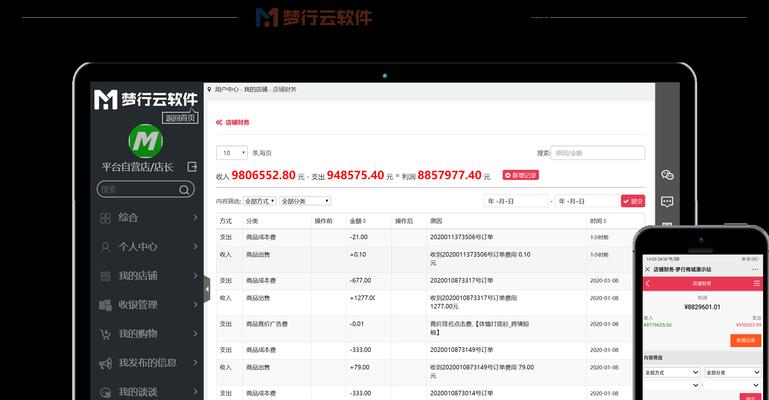Click 用户中心 breadcrumb link
The height and width of the screenshot is (400, 769).
[x=227, y=89]
